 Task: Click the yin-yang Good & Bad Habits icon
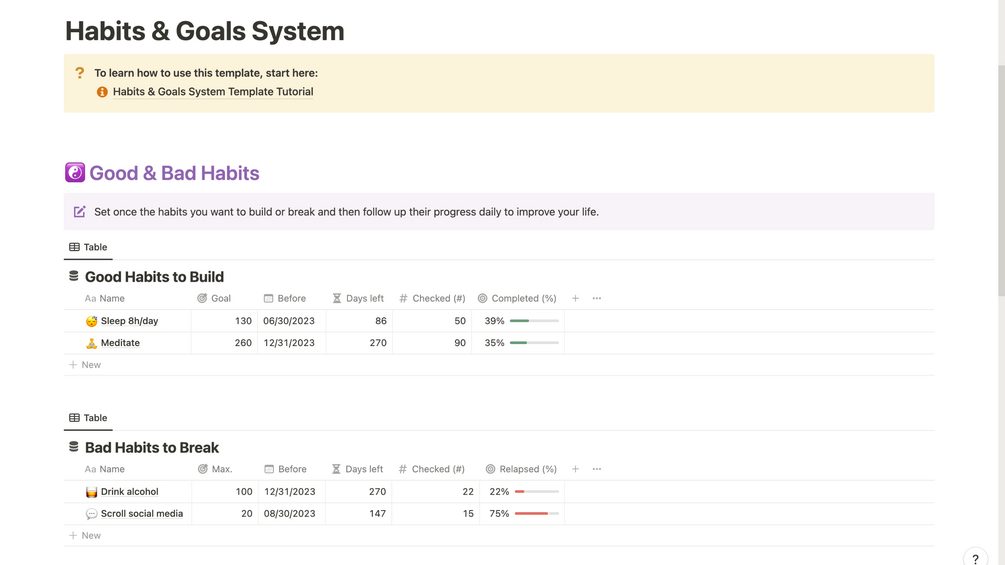pos(75,173)
